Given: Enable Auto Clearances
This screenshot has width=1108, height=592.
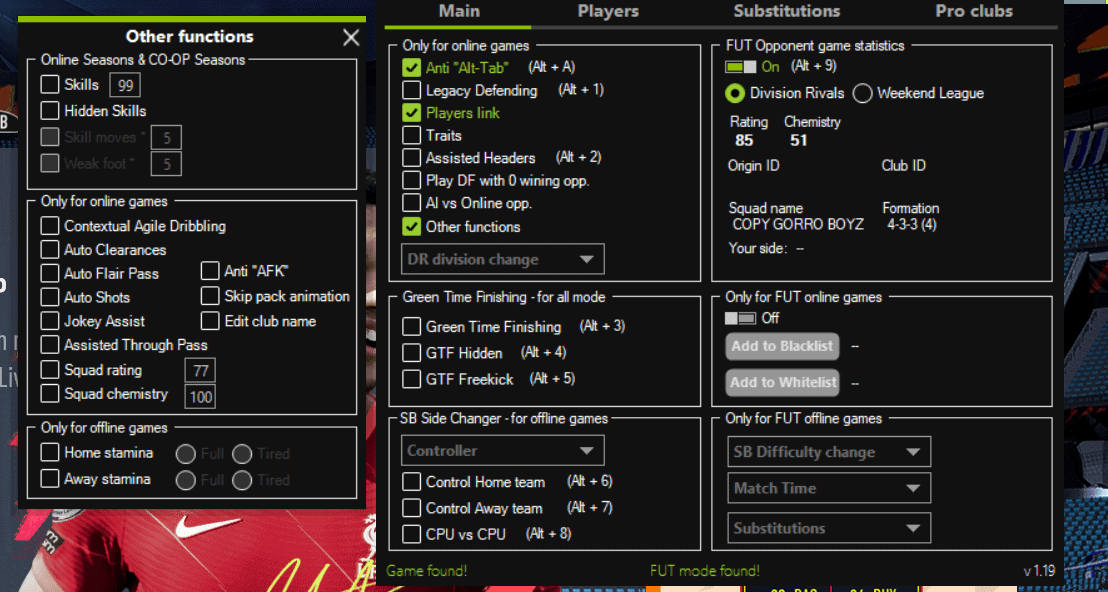Looking at the screenshot, I should pyautogui.click(x=49, y=250).
